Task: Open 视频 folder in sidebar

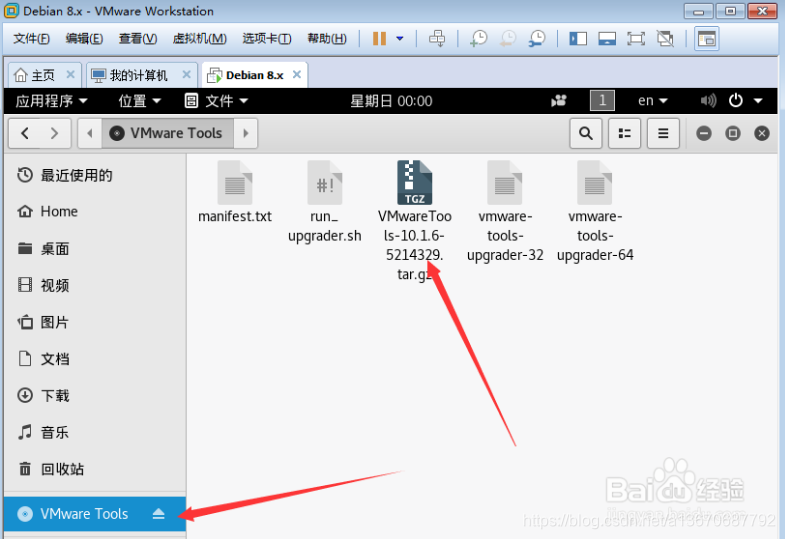Action: pyautogui.click(x=95, y=285)
